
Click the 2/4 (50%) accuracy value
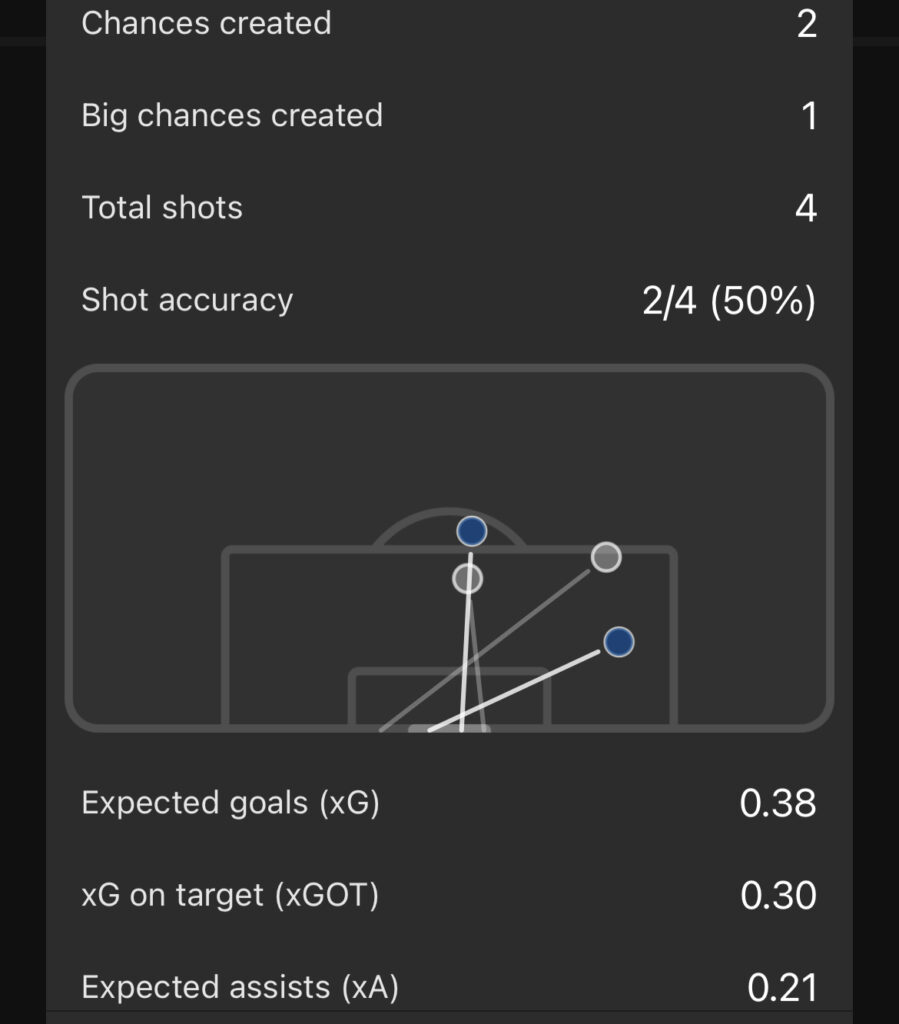729,300
